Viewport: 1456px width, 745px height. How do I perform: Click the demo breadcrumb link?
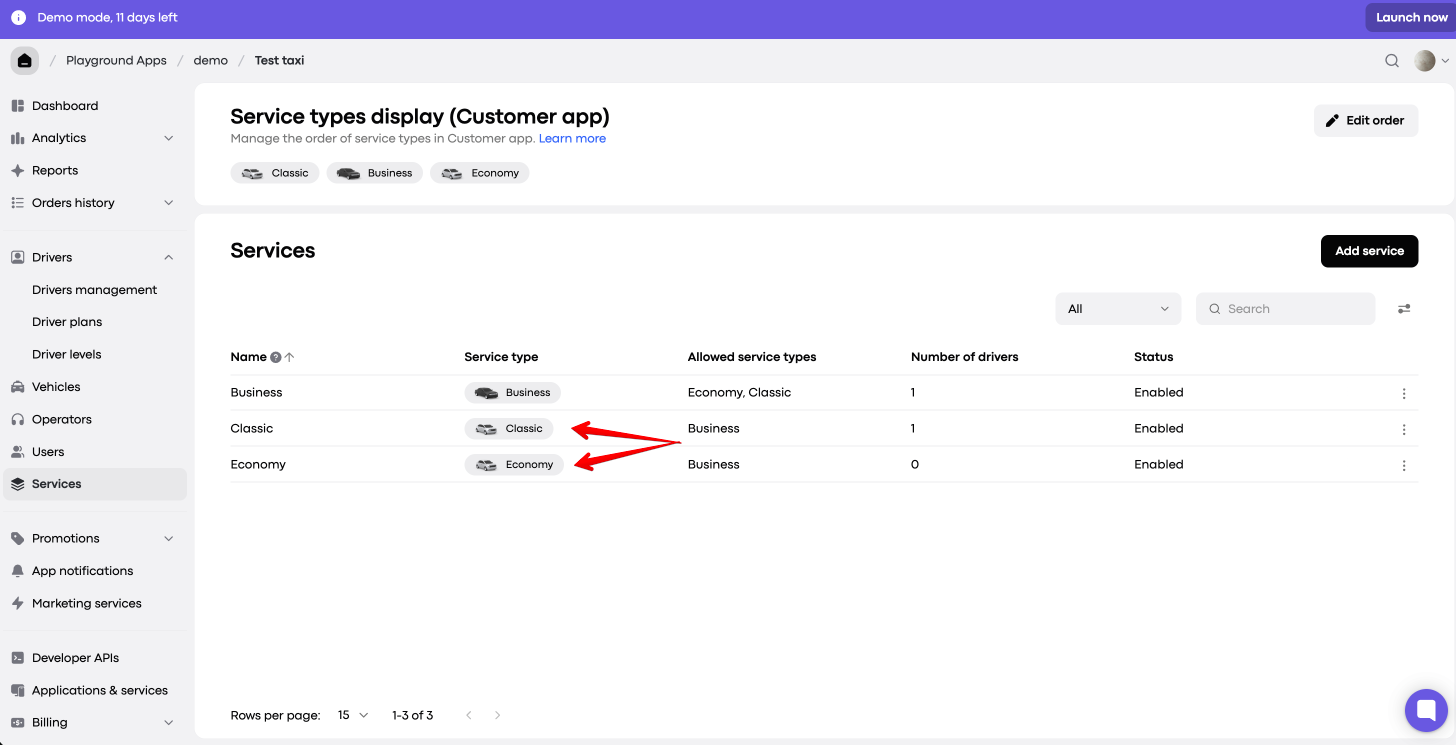[x=211, y=61]
